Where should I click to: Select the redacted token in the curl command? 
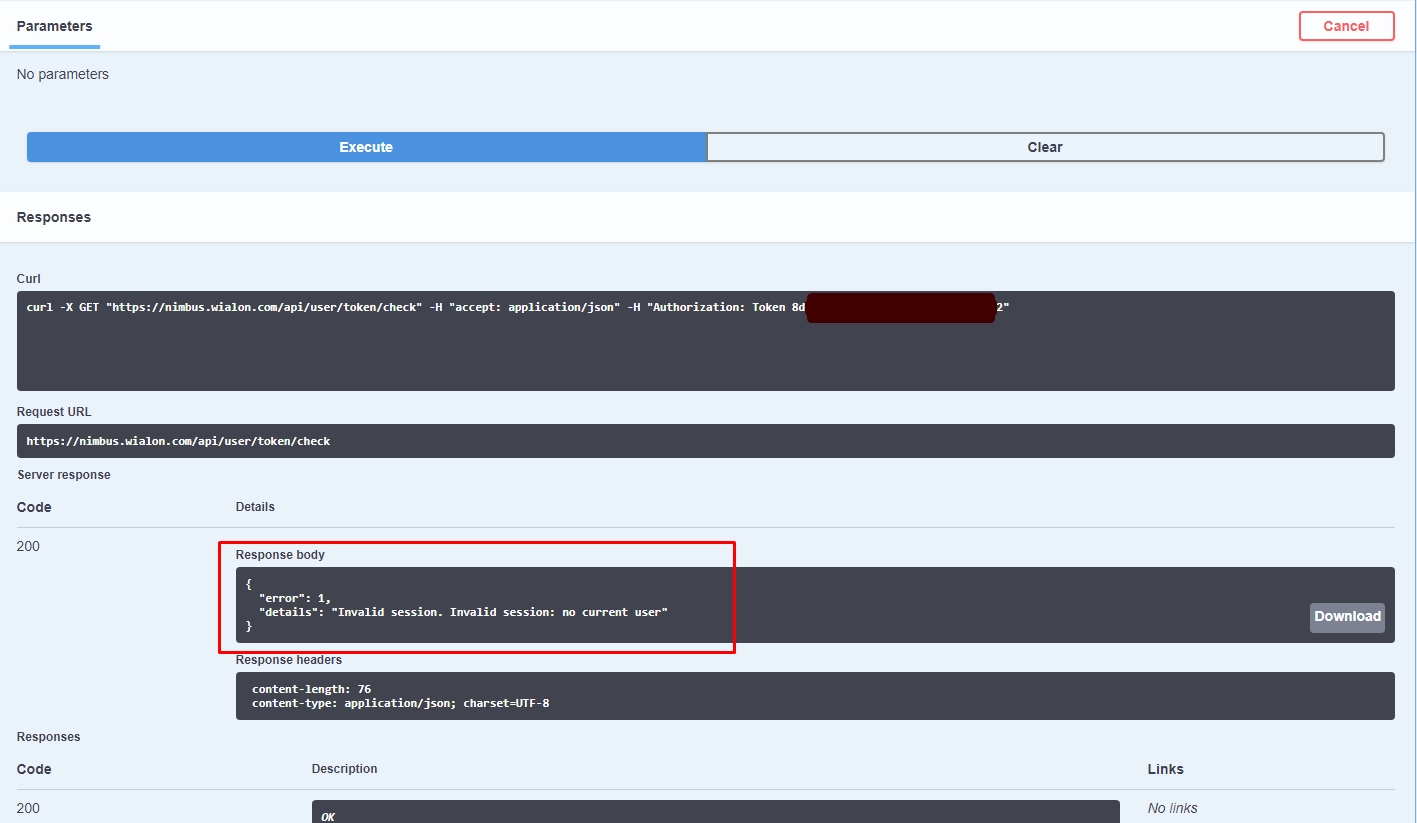pos(900,308)
